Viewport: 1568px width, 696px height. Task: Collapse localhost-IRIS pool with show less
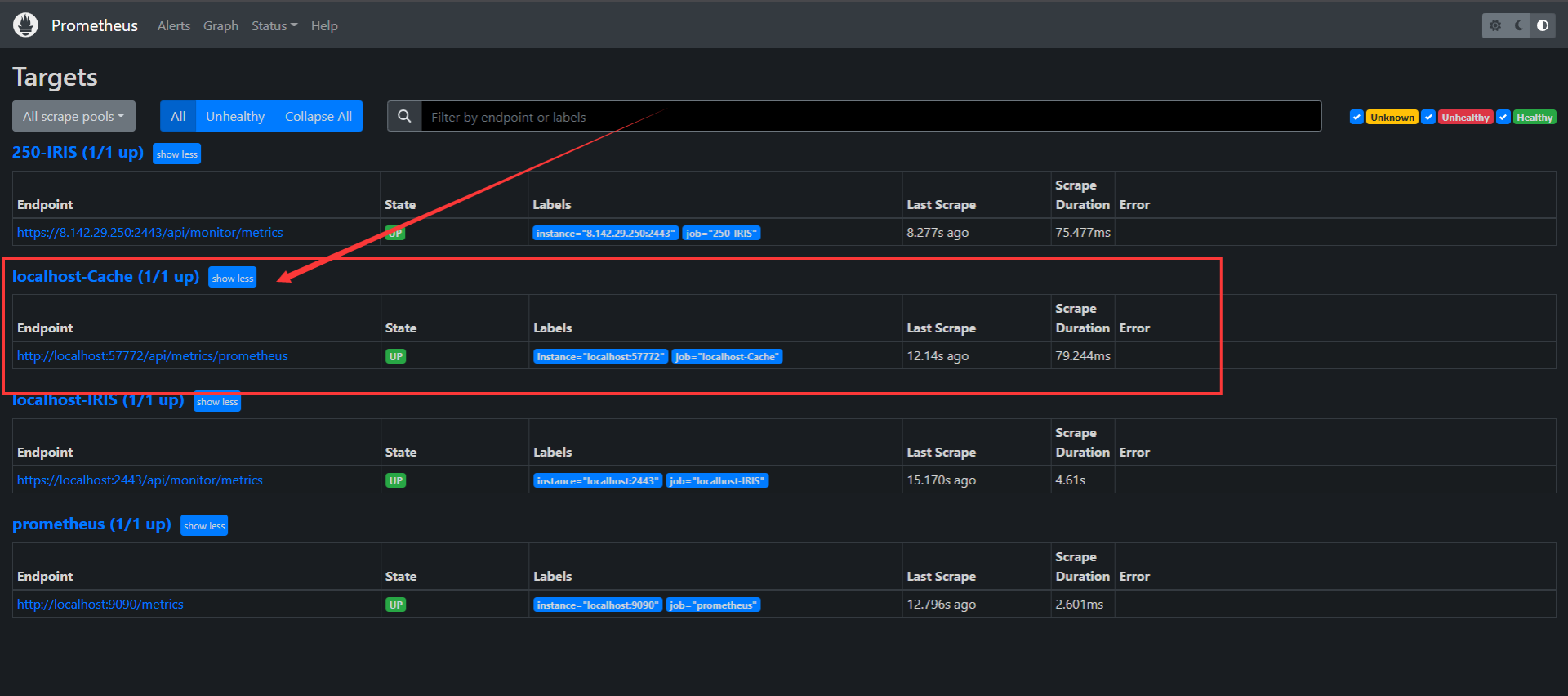(x=217, y=401)
